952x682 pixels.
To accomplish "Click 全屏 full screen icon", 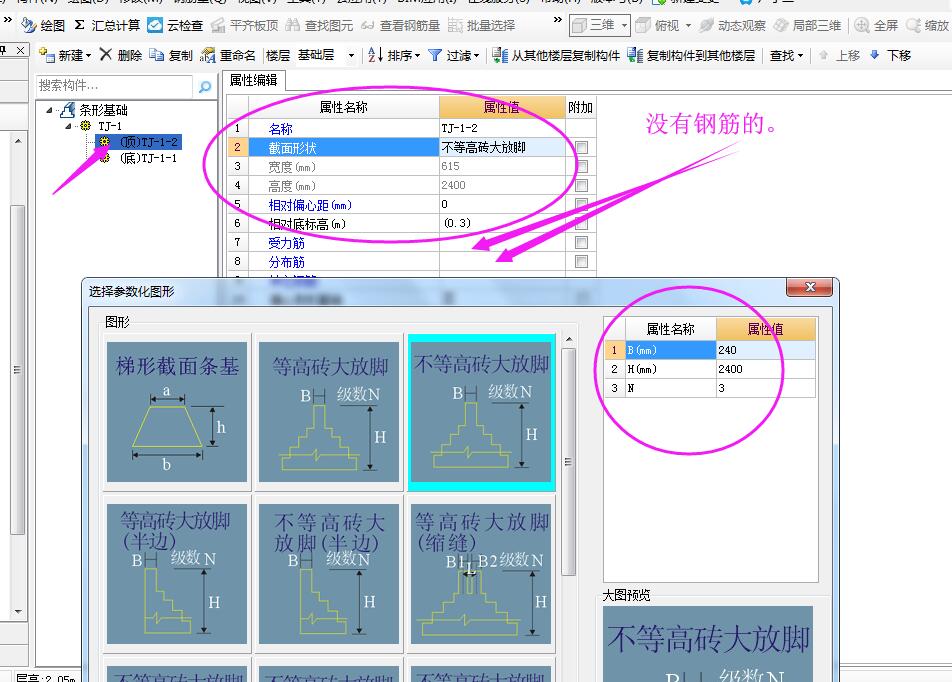I will pos(862,26).
